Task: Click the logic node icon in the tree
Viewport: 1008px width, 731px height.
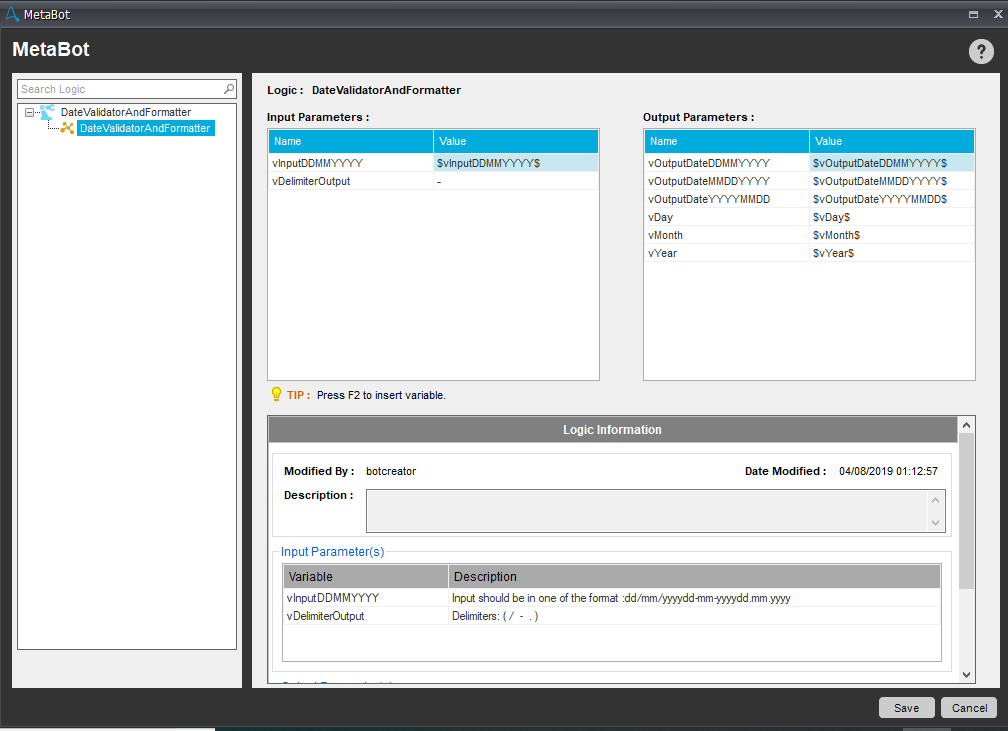Action: point(67,128)
